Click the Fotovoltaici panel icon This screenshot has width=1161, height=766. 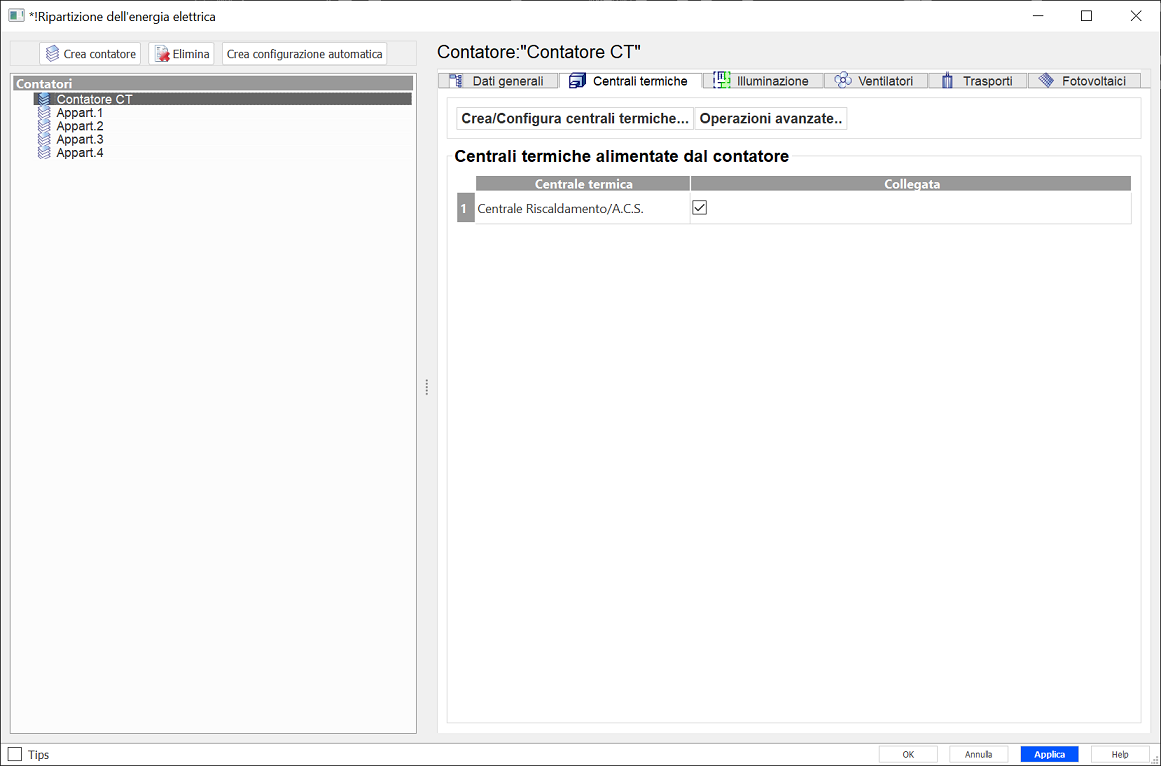click(x=1046, y=81)
